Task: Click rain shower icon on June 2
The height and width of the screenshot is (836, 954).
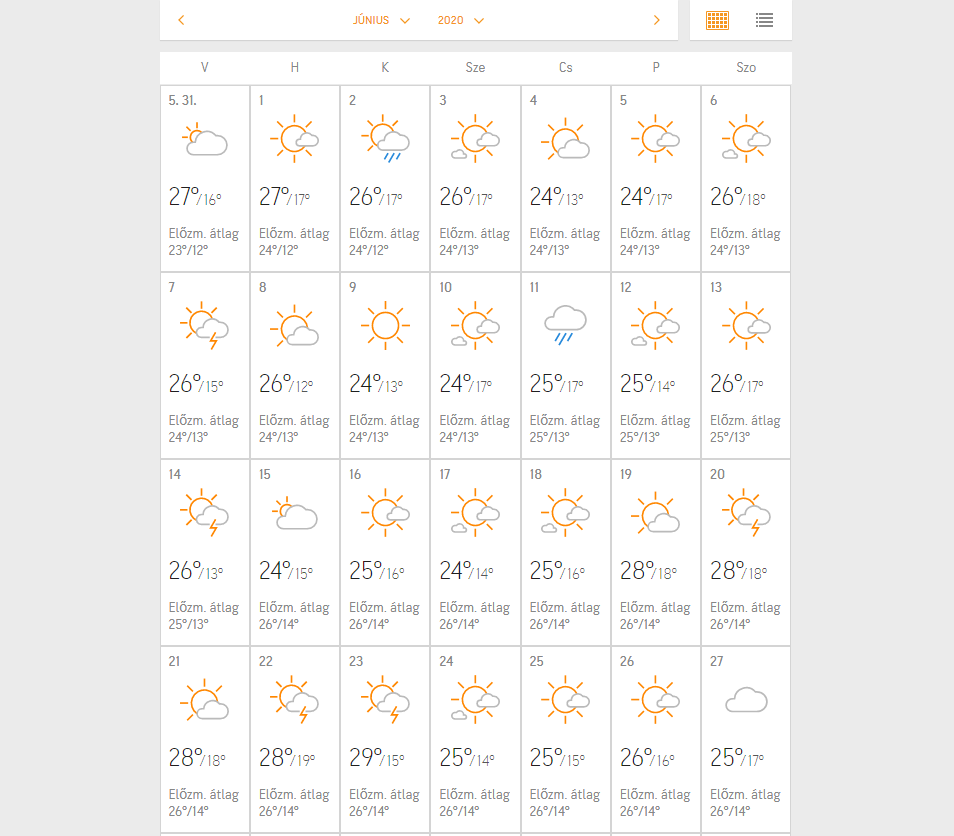Action: [385, 140]
